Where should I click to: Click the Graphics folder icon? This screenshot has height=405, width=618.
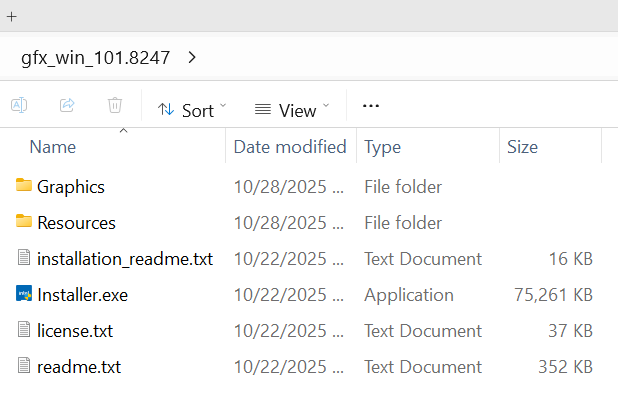25,186
